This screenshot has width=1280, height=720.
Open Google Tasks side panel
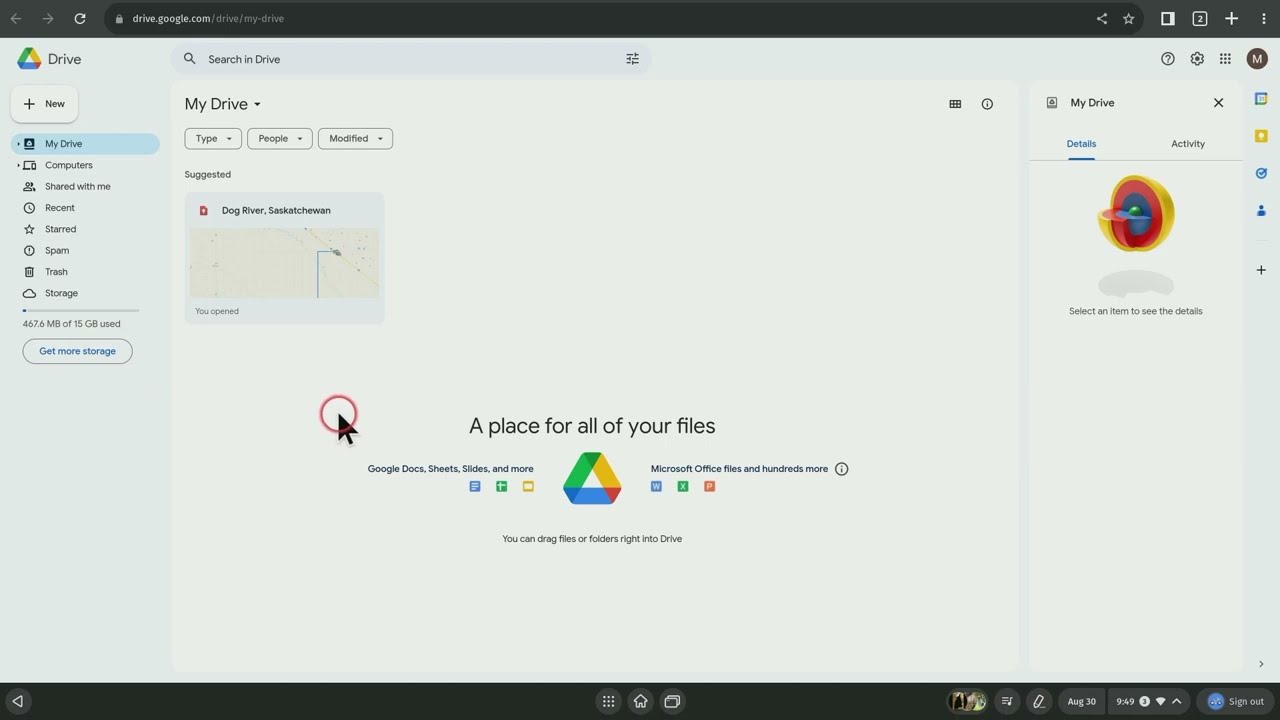pyautogui.click(x=1261, y=173)
